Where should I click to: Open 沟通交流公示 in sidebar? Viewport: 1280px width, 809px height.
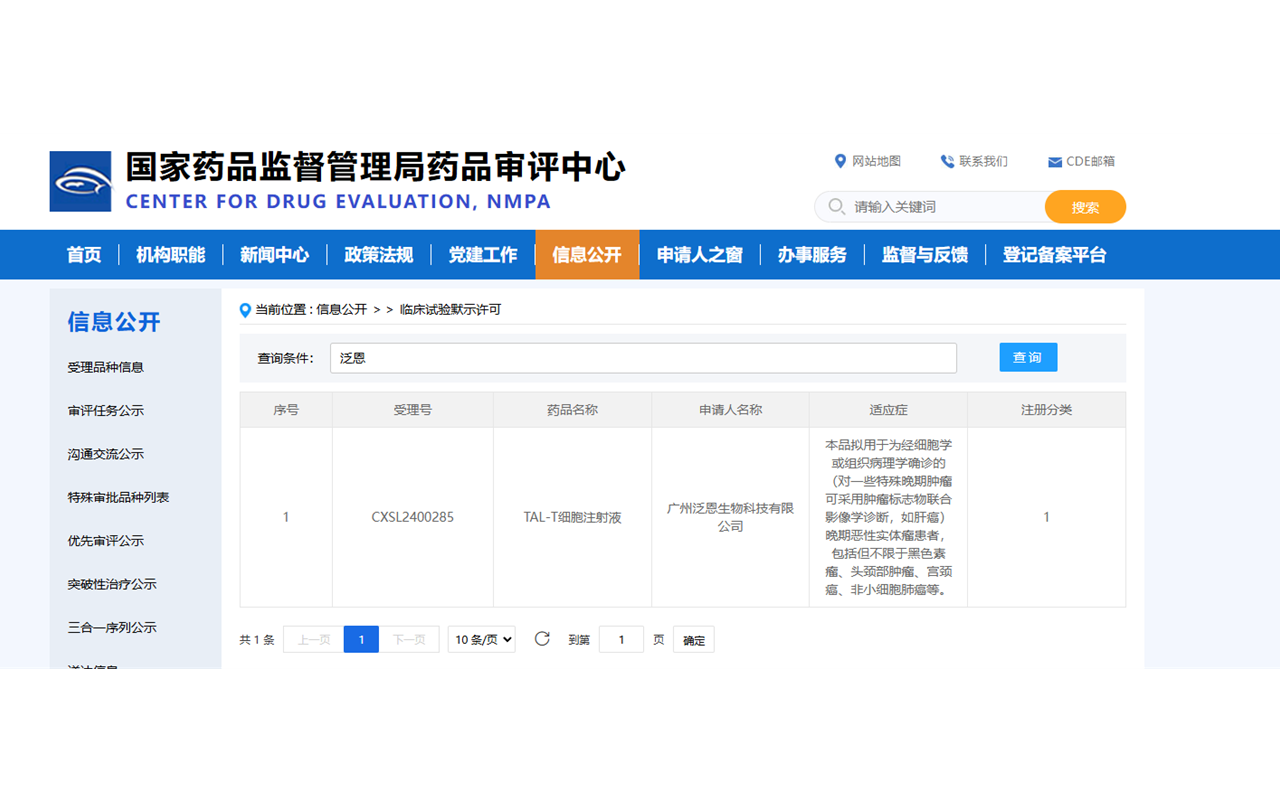coord(106,454)
